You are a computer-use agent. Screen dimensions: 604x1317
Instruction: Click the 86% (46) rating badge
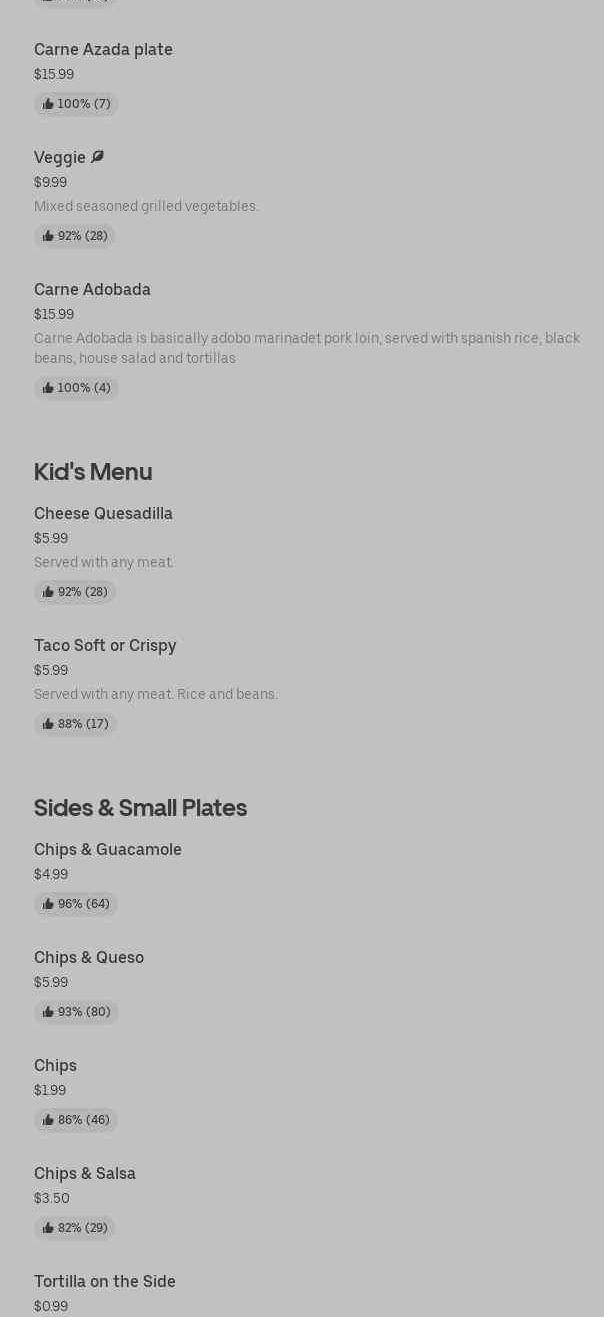pyautogui.click(x=76, y=1120)
